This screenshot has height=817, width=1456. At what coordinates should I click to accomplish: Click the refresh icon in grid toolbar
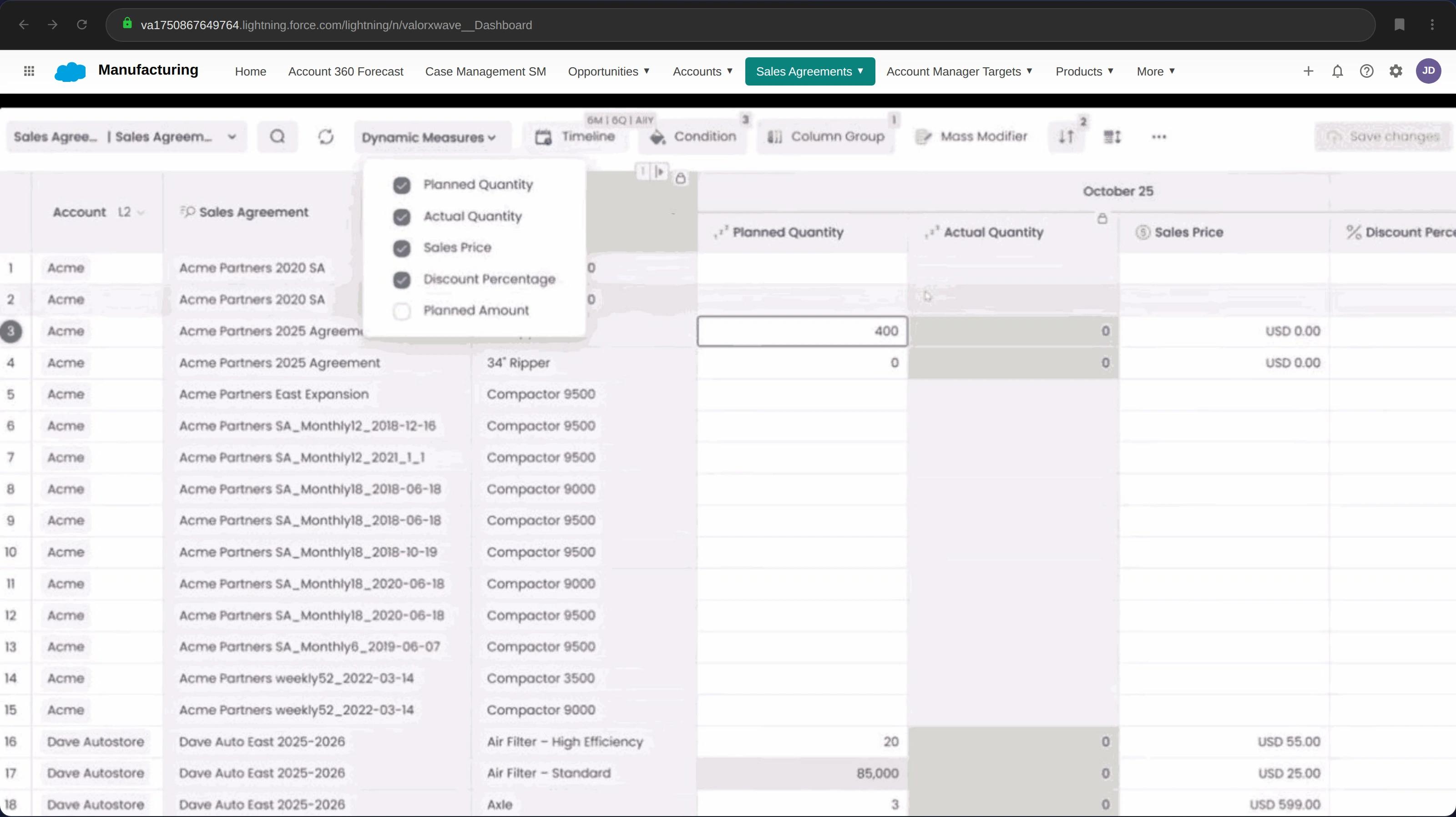tap(326, 137)
